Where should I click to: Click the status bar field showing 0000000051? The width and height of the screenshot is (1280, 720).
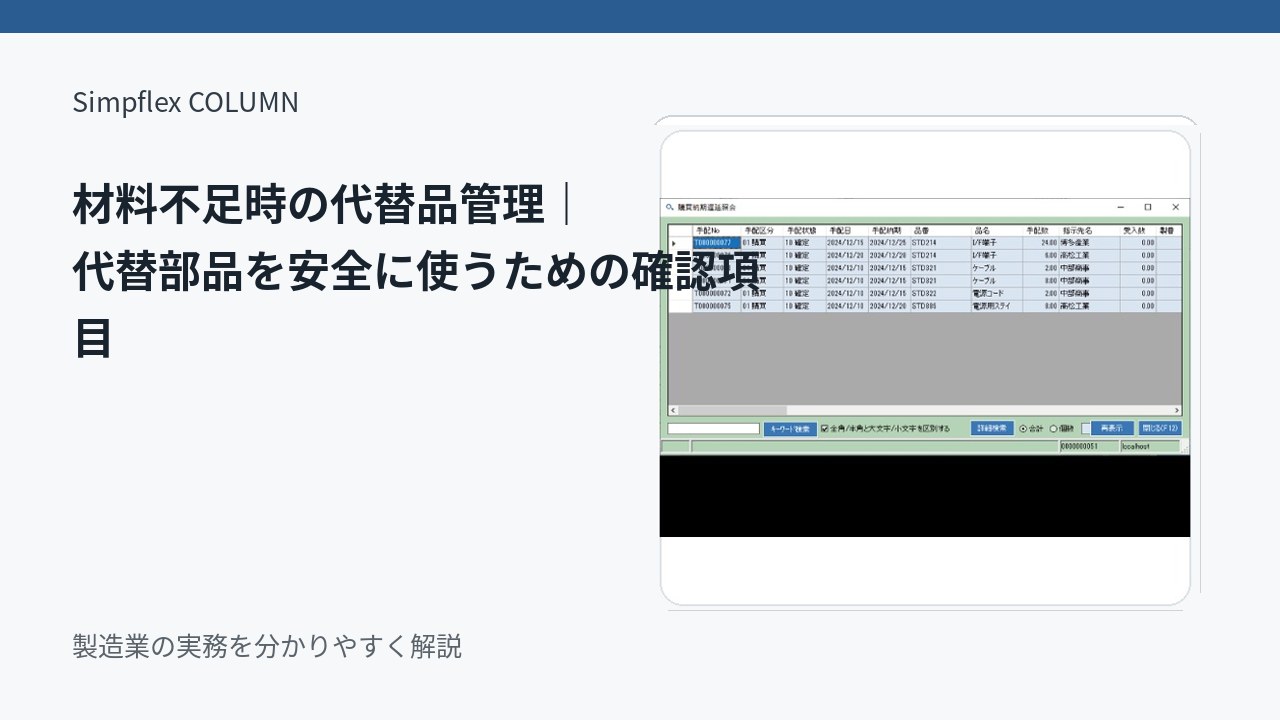[x=1088, y=446]
